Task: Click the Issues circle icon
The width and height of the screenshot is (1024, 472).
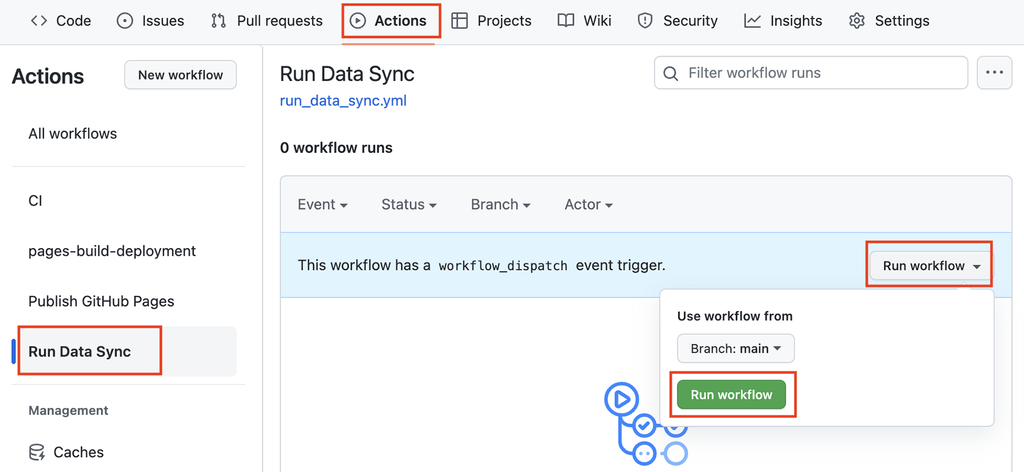Action: click(x=124, y=21)
